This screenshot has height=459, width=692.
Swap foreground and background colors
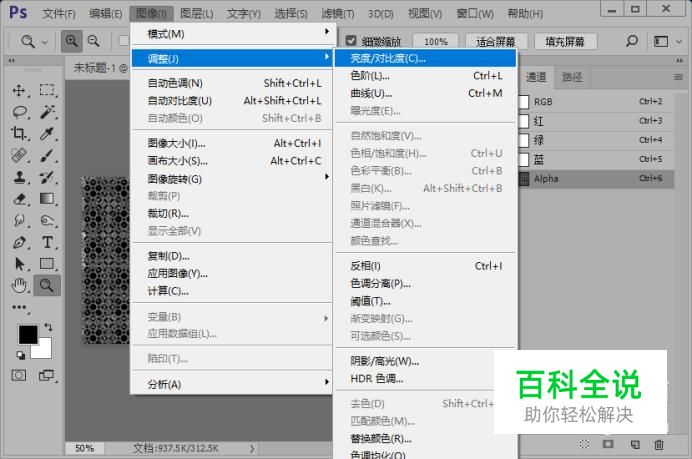coord(49,327)
